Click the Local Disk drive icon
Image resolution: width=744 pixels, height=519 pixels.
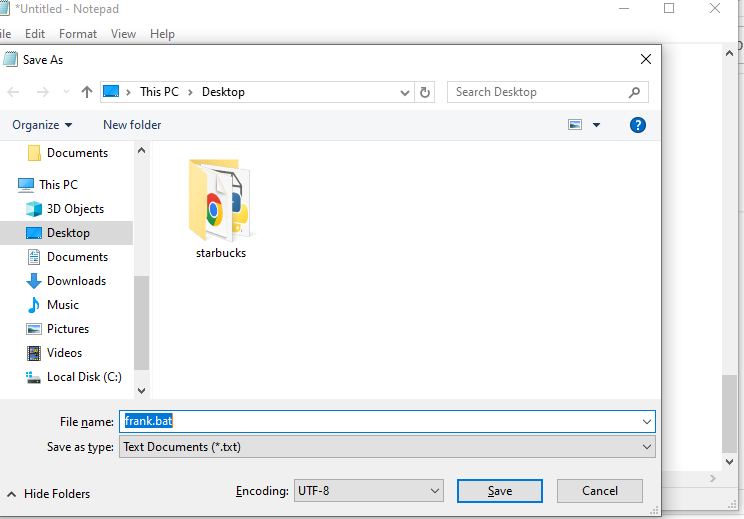(x=33, y=378)
